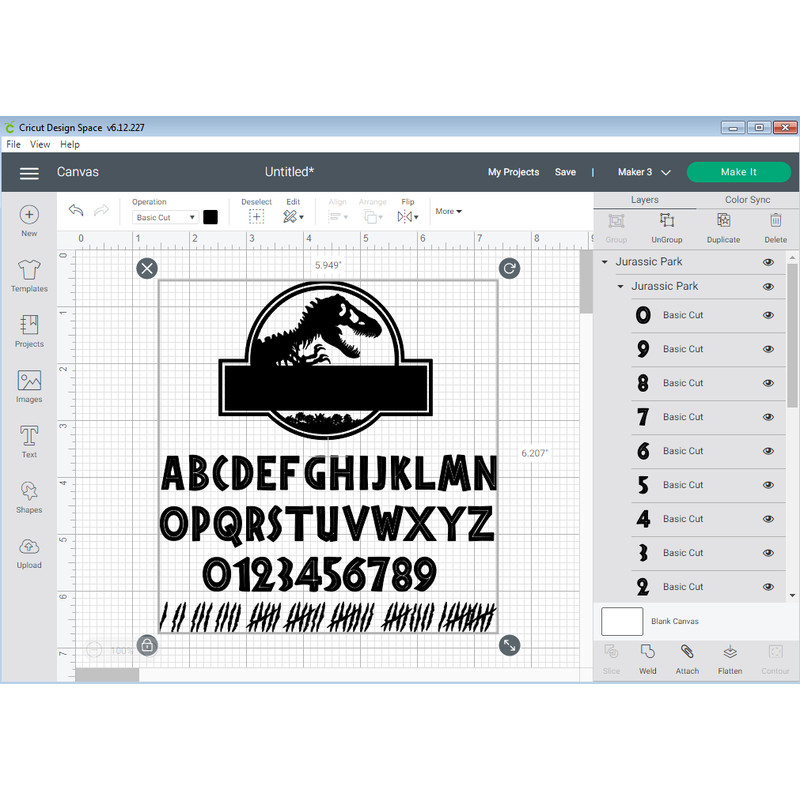
Task: Open the Maker 3 machine selector
Action: (x=640, y=172)
